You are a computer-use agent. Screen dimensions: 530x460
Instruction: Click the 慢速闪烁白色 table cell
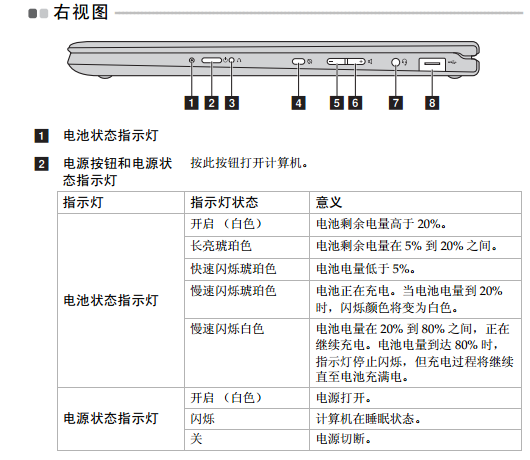[x=247, y=353]
